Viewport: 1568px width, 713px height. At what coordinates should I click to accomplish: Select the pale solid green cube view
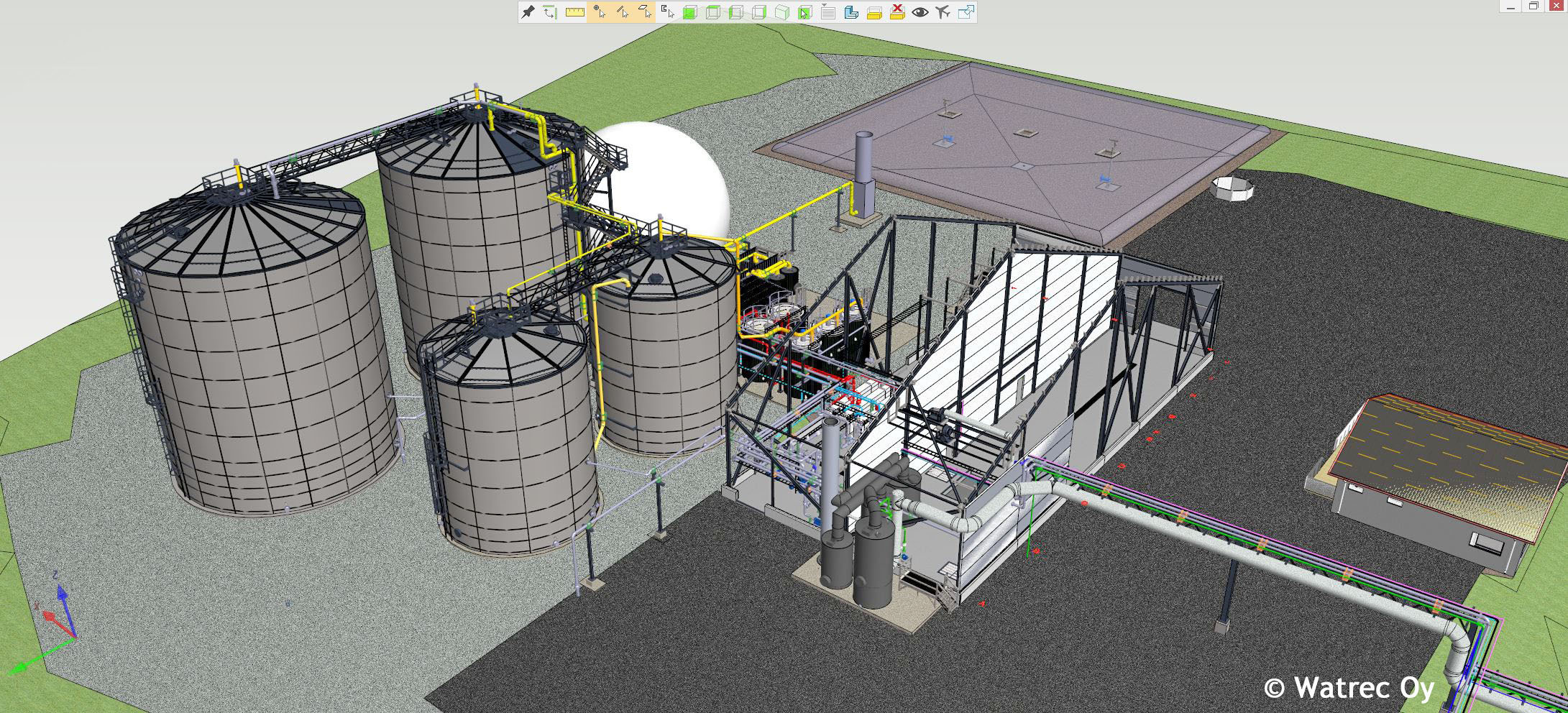[782, 12]
